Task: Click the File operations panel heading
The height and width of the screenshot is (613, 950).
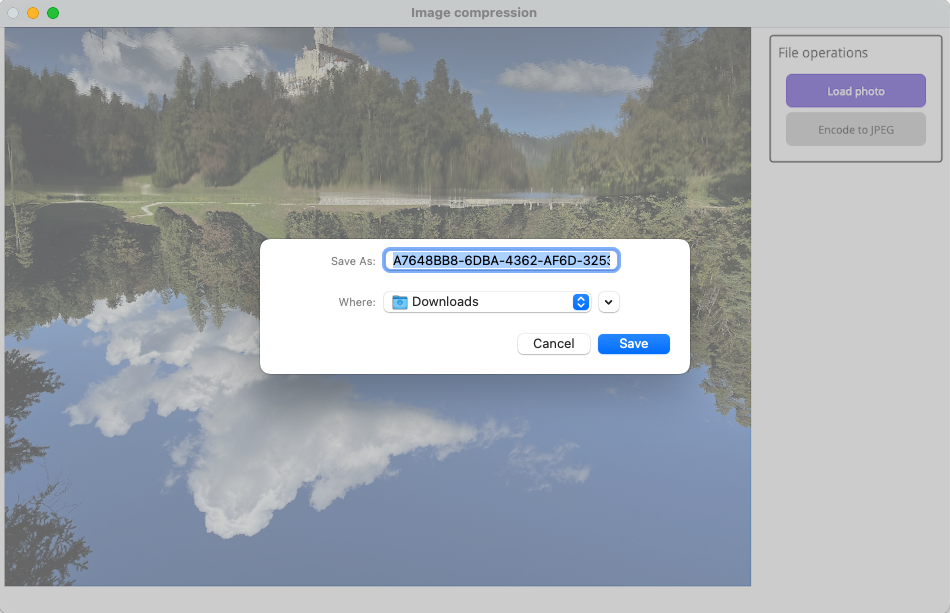Action: [823, 53]
